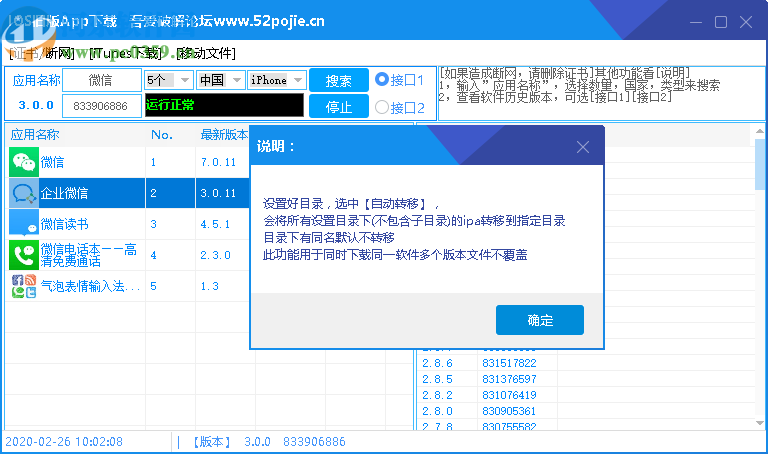
Task: Click the 气泡表情输入法 app icon
Action: [24, 286]
